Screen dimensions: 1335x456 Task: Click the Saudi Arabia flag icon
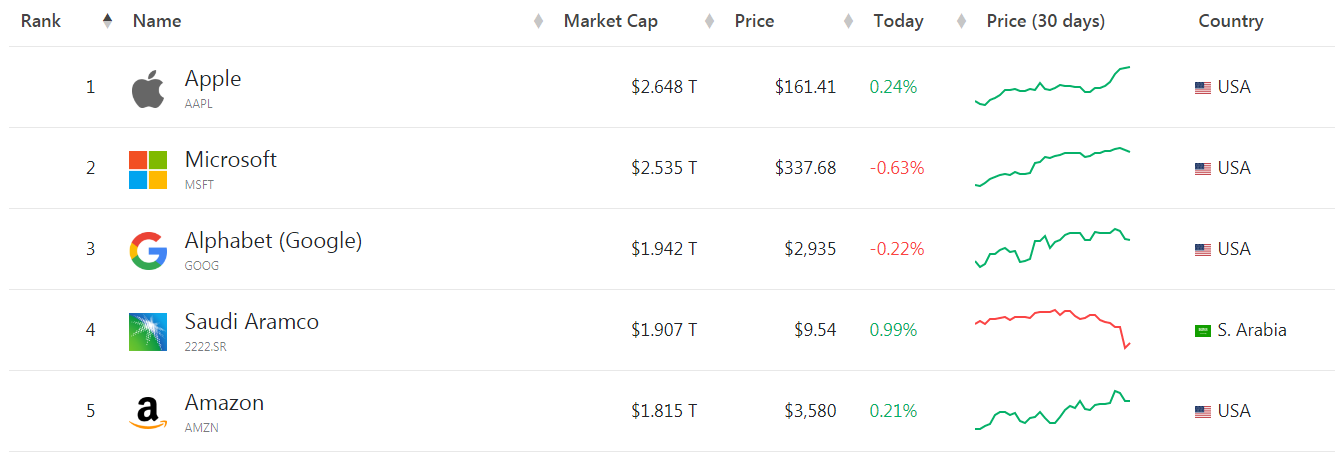click(1203, 331)
